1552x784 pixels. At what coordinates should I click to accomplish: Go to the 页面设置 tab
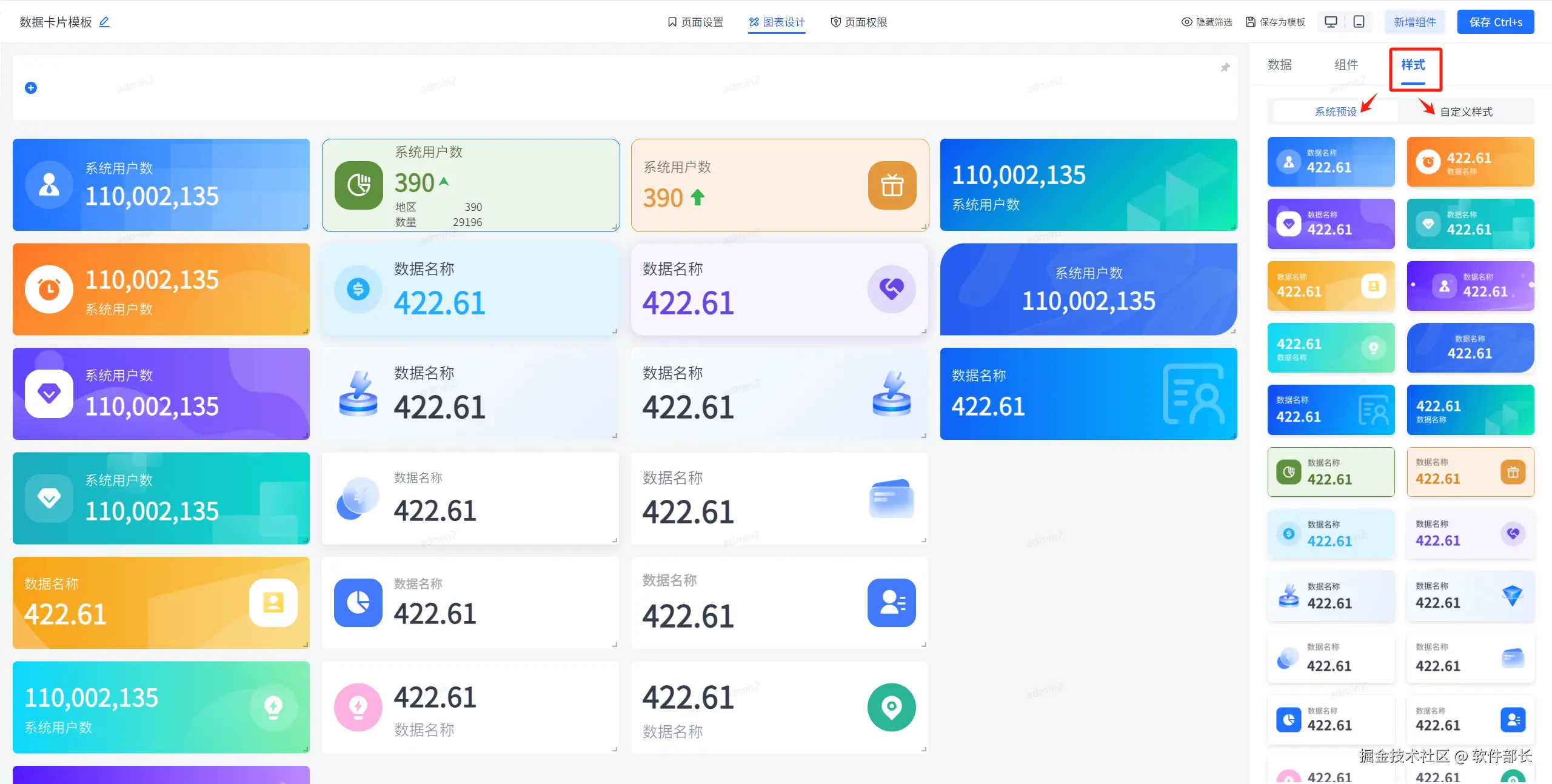[x=695, y=22]
